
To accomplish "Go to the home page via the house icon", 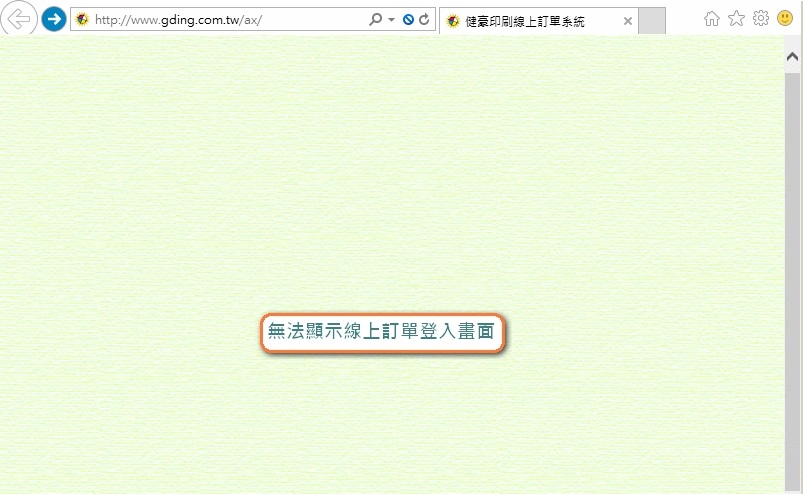I will [x=712, y=19].
